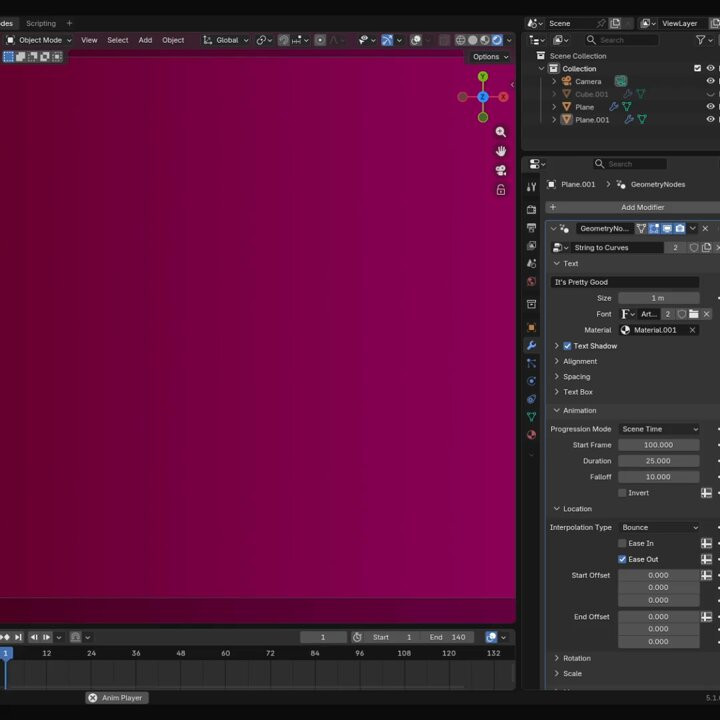The image size is (720, 720).
Task: Uncheck the Text Shadow checkbox
Action: [x=567, y=346]
